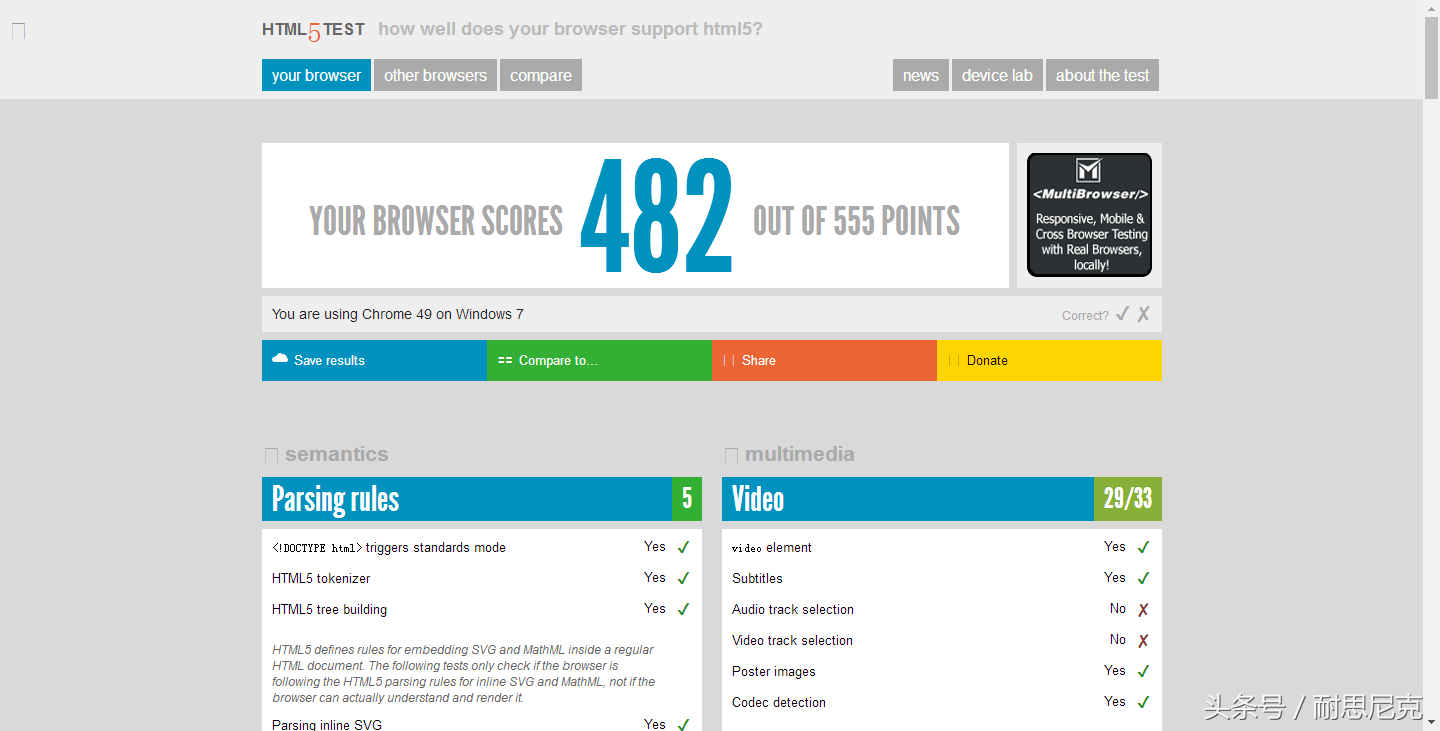Open about the test page
This screenshot has width=1440, height=731.
pyautogui.click(x=1102, y=75)
